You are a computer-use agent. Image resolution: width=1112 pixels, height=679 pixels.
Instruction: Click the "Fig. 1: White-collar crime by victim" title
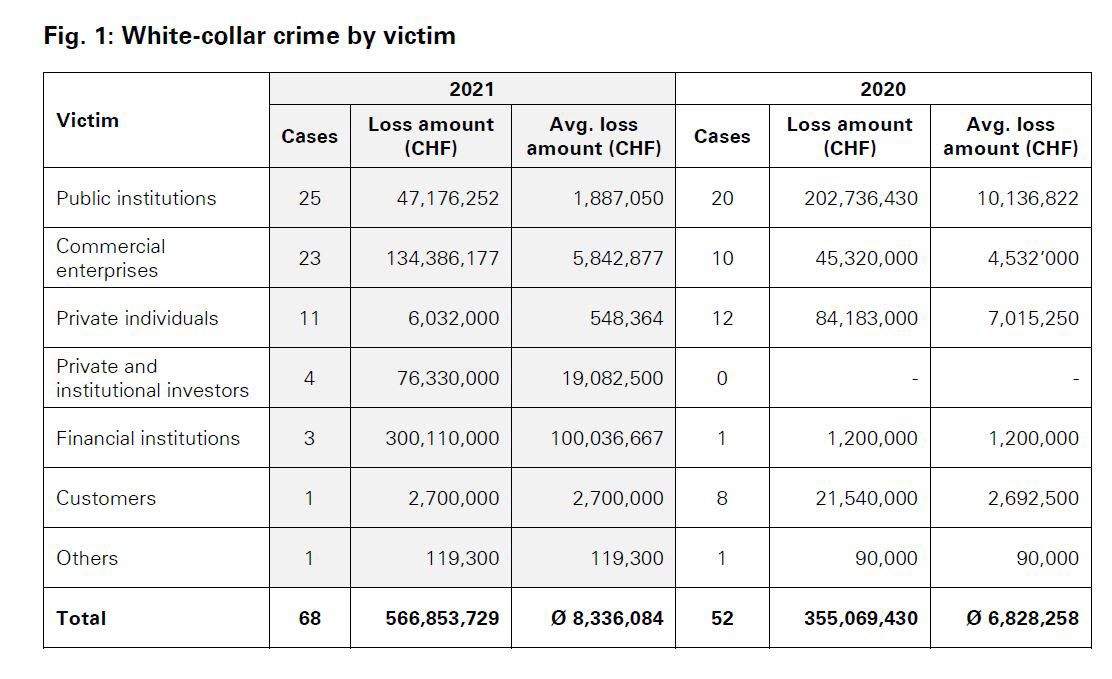(x=250, y=36)
